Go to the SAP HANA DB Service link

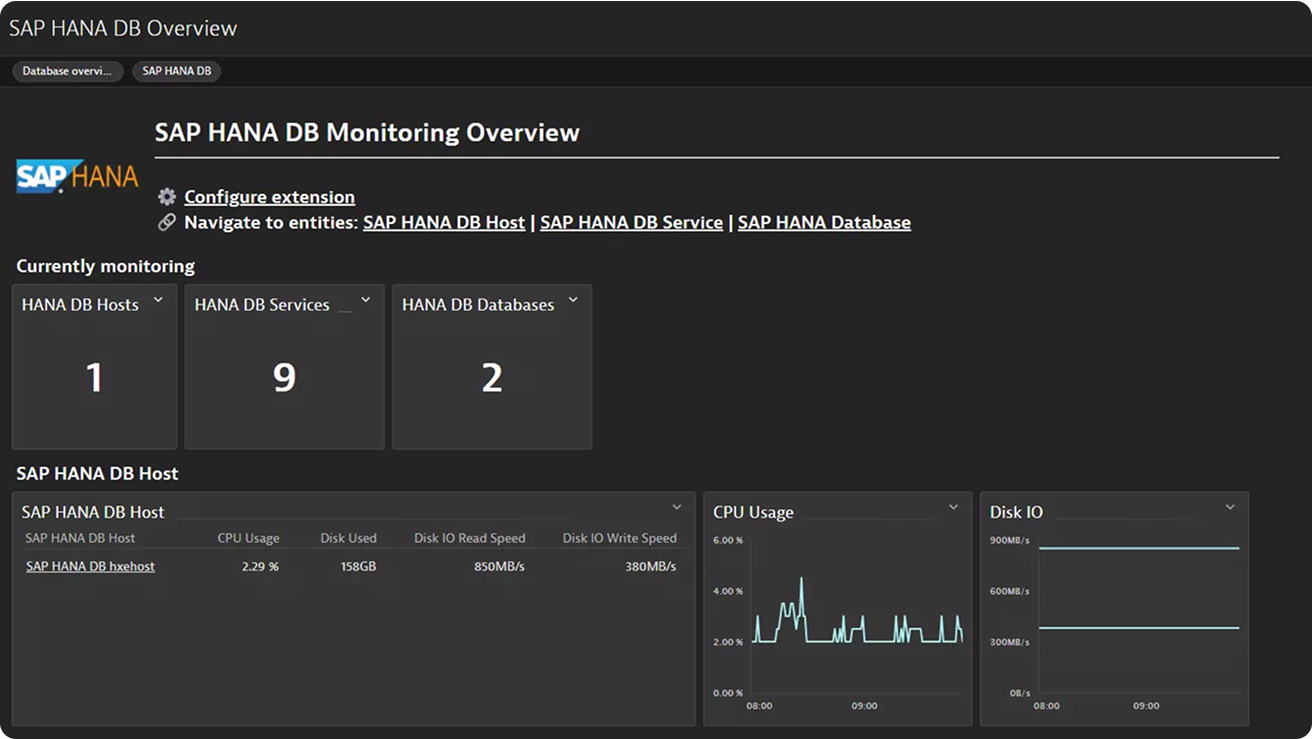pos(631,222)
